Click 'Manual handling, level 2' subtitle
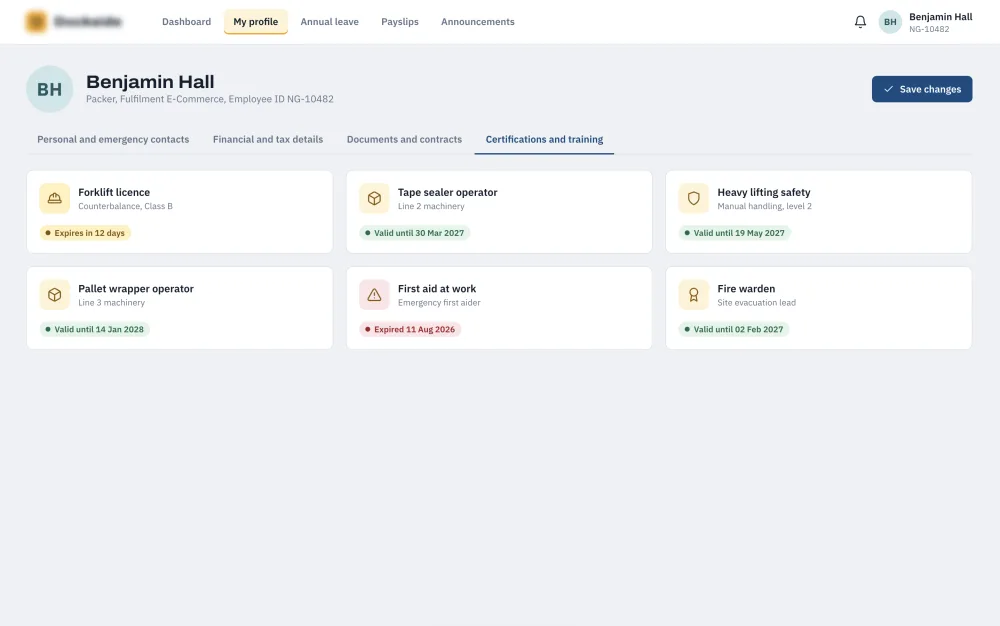This screenshot has width=1000, height=626. [x=765, y=207]
